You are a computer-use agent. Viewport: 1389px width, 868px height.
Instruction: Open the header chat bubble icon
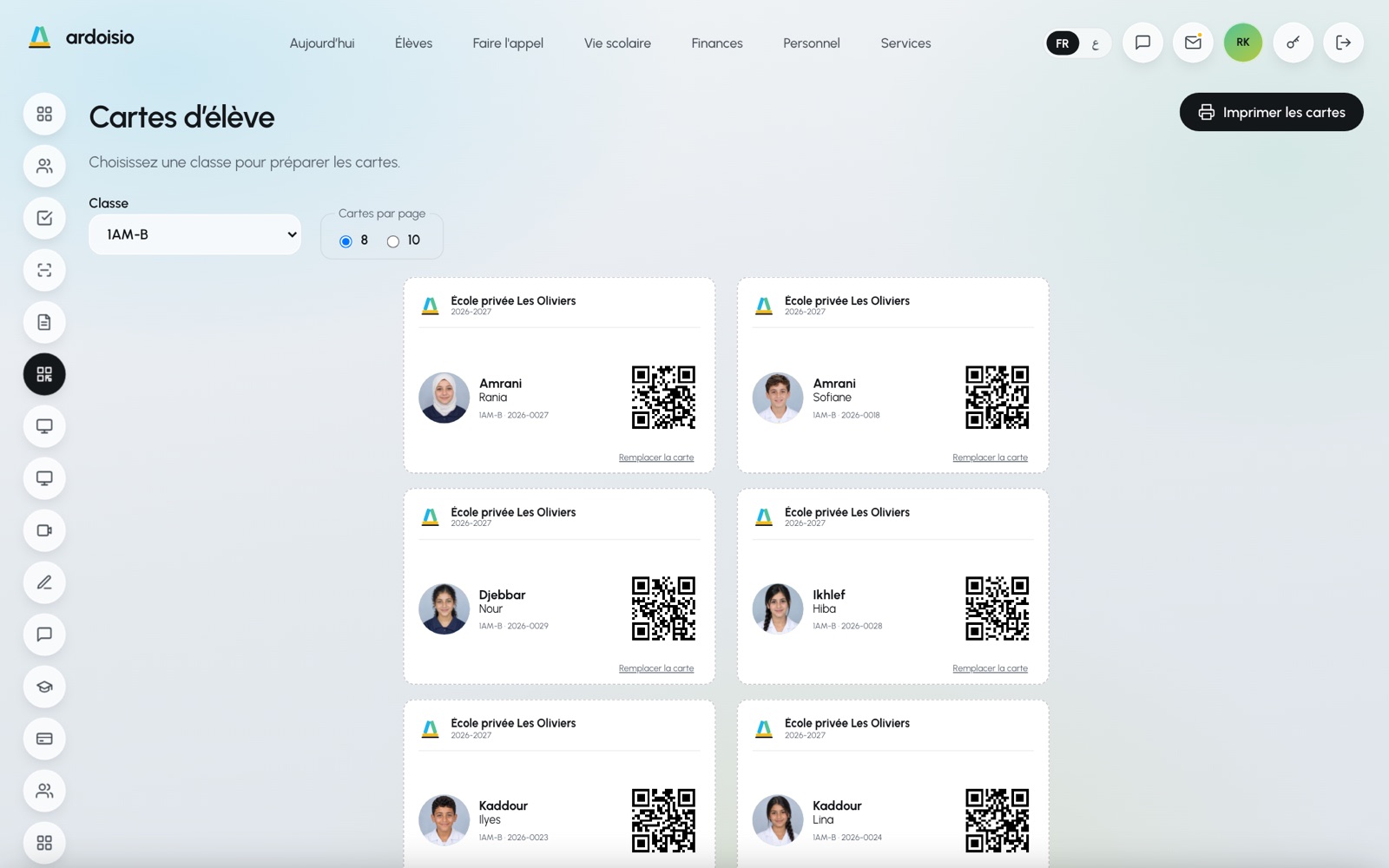coord(1142,43)
